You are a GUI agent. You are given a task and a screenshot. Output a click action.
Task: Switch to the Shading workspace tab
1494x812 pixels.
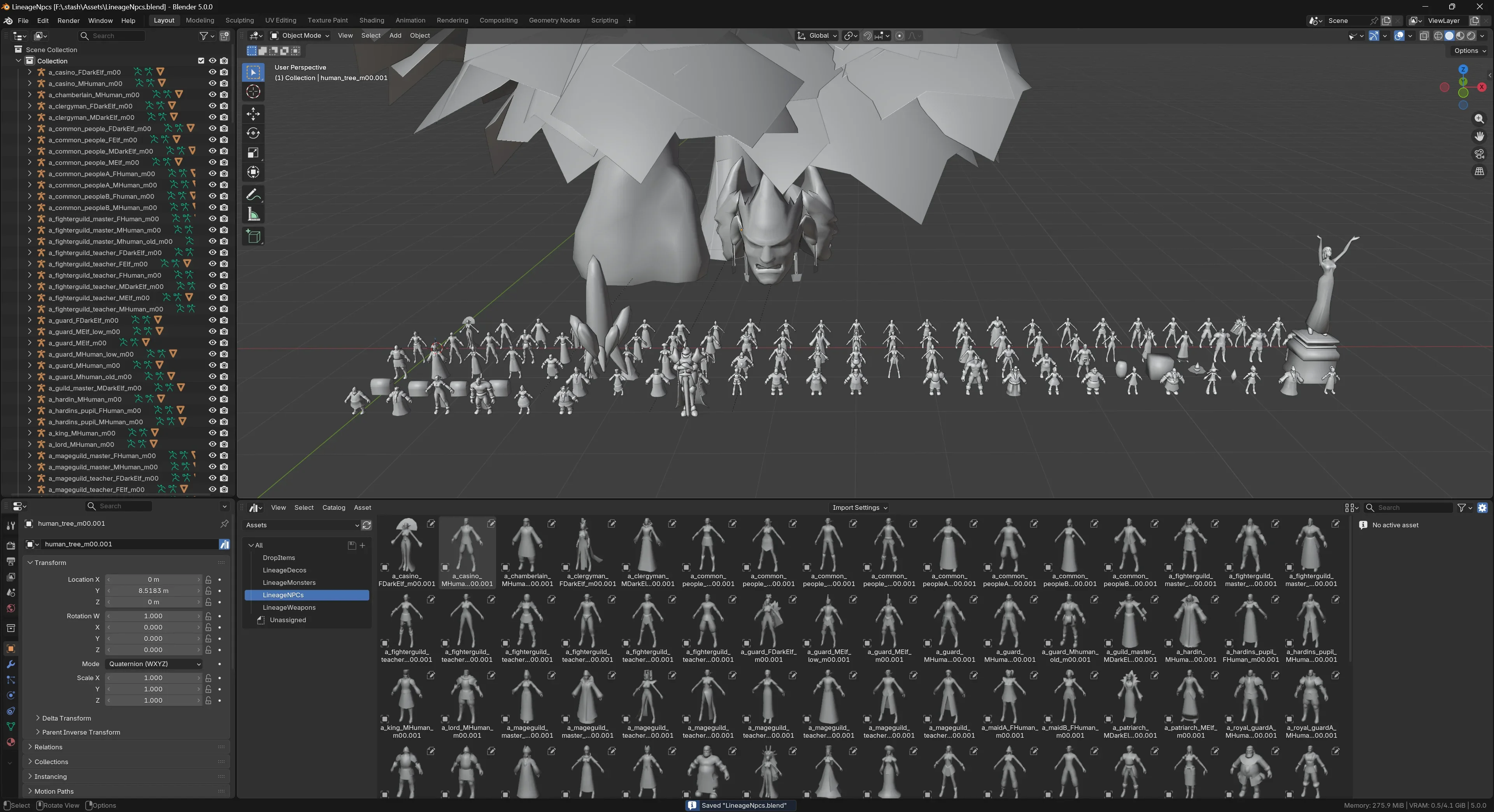click(x=372, y=21)
